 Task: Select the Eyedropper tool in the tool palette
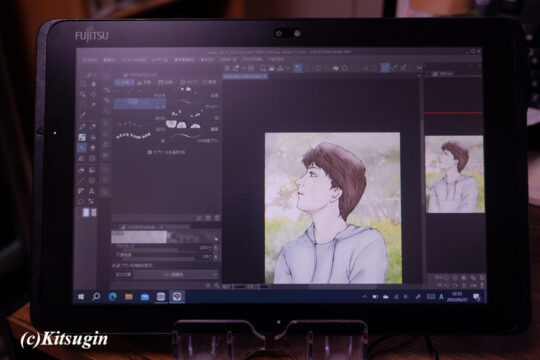click(83, 116)
